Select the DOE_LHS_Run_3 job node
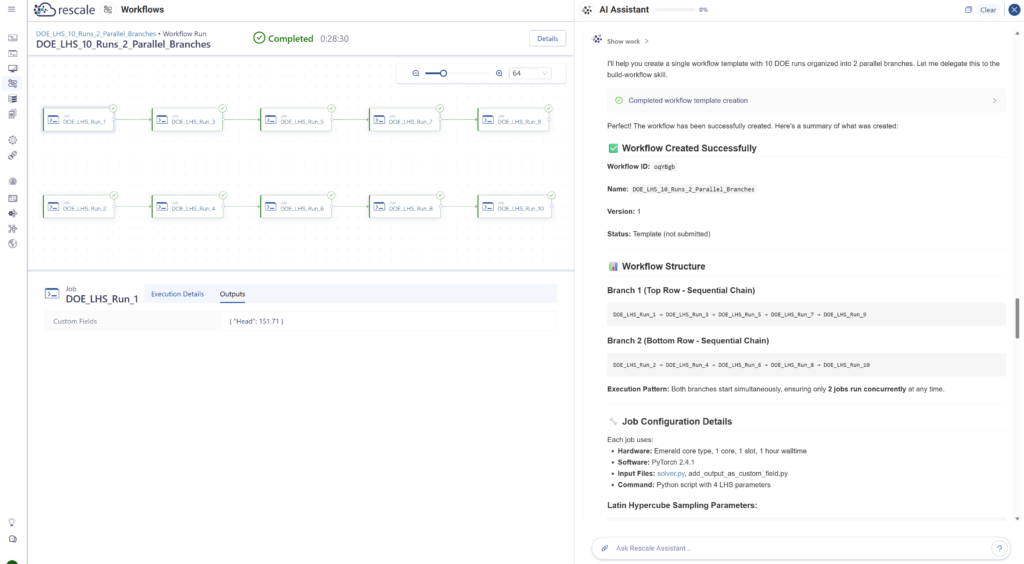This screenshot has height=564, width=1024. coord(187,120)
